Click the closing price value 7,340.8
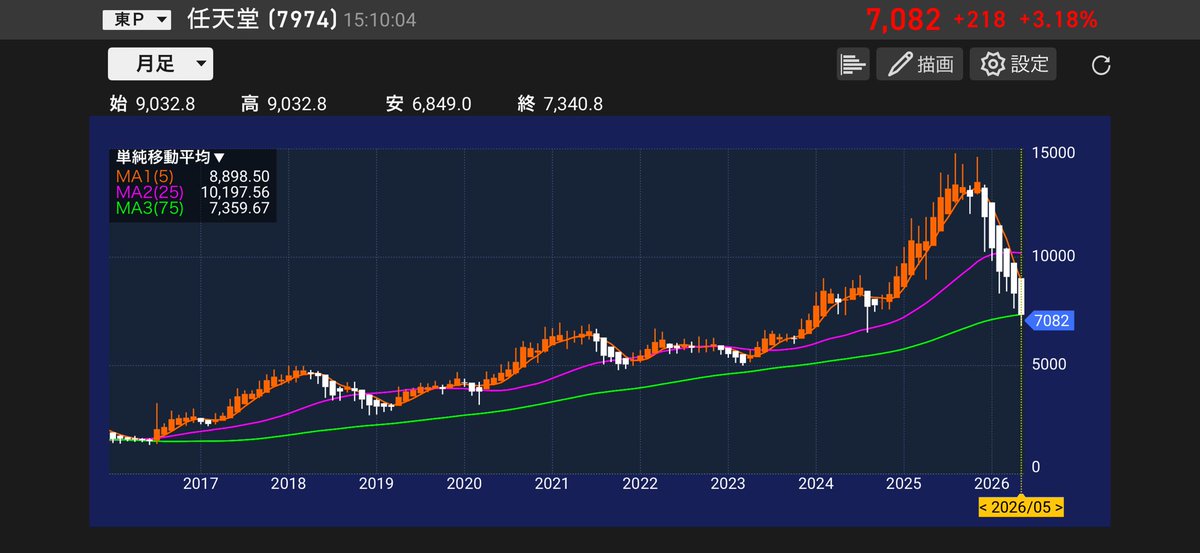1200x553 pixels. [x=572, y=103]
